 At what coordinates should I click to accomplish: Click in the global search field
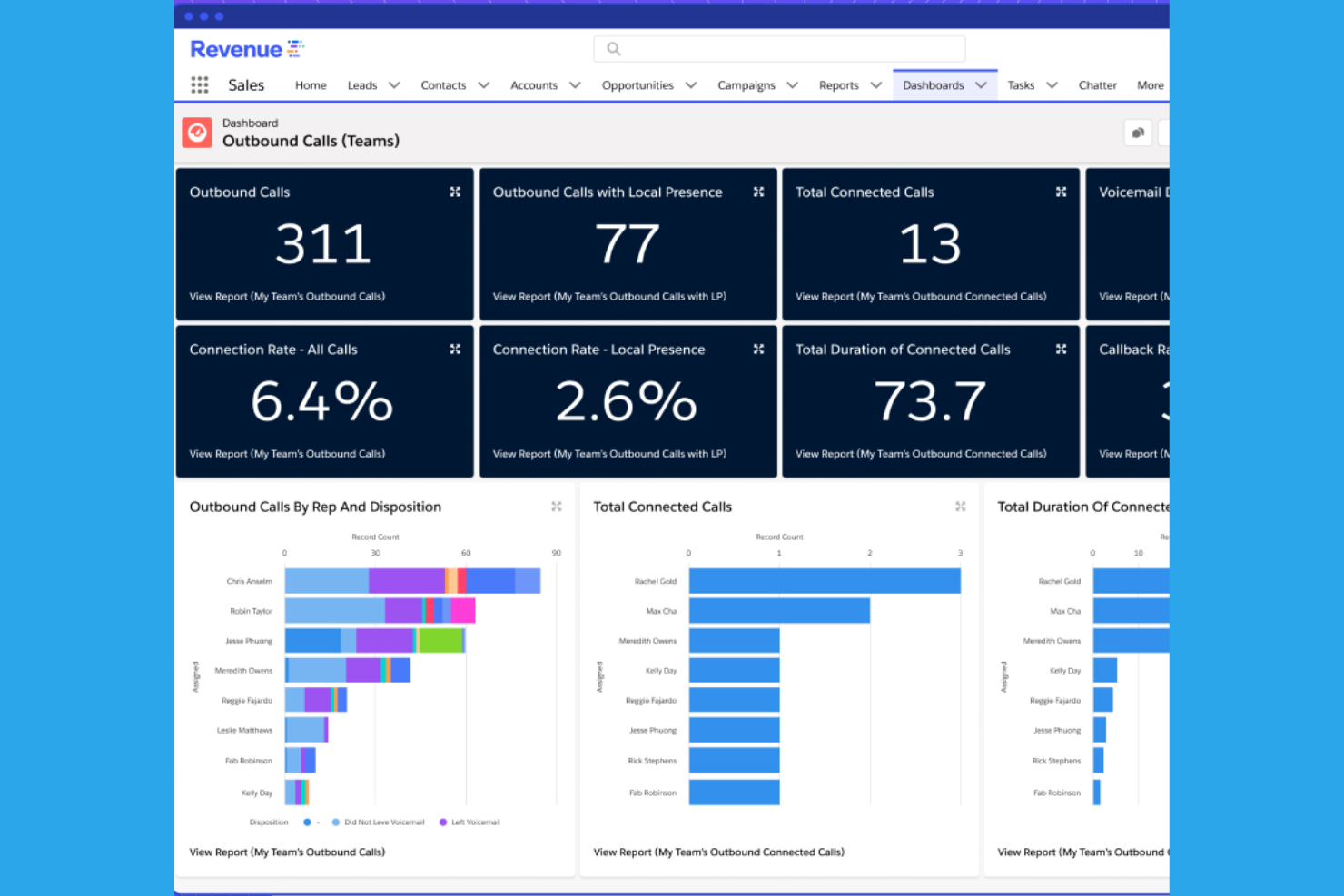pyautogui.click(x=779, y=49)
